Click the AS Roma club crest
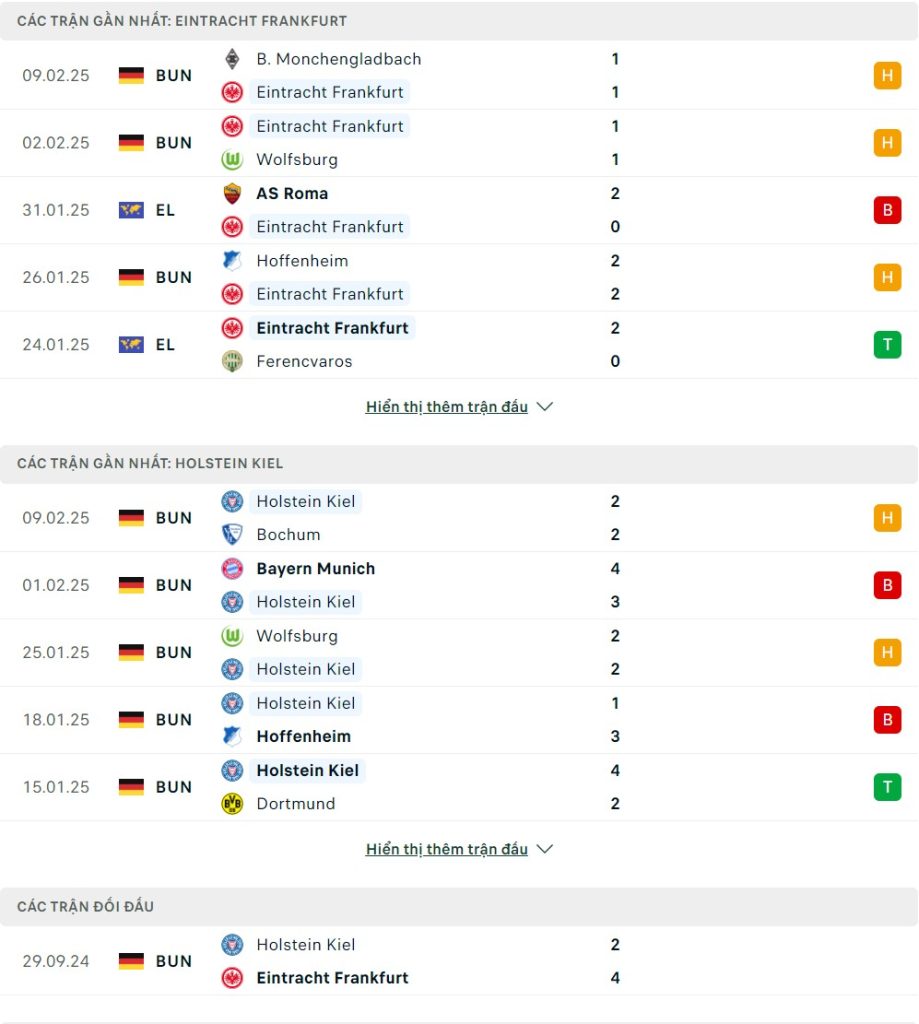 pyautogui.click(x=232, y=193)
